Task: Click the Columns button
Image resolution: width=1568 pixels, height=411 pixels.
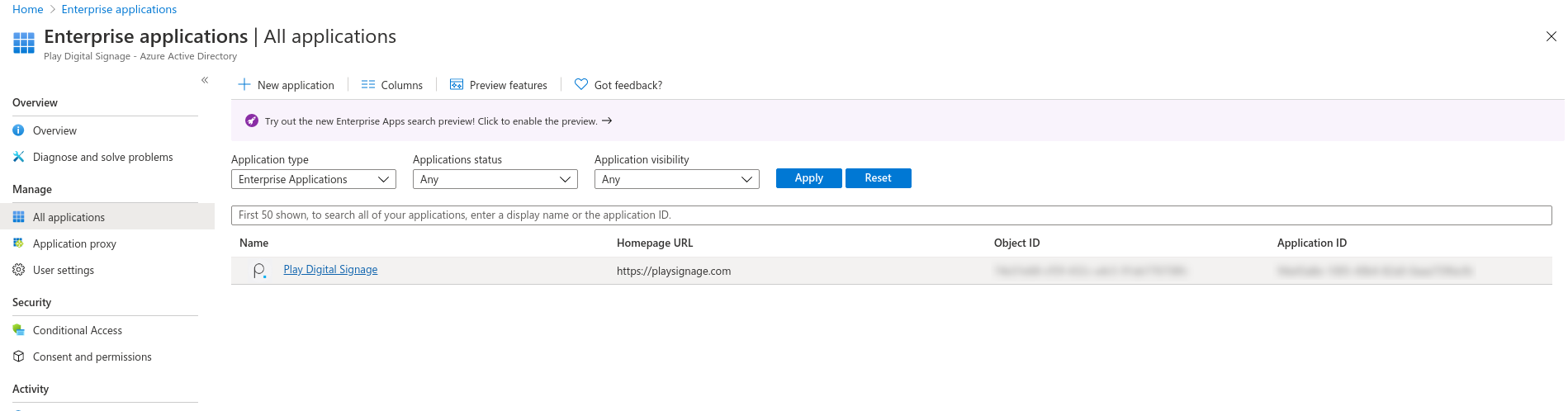Action: [x=392, y=85]
